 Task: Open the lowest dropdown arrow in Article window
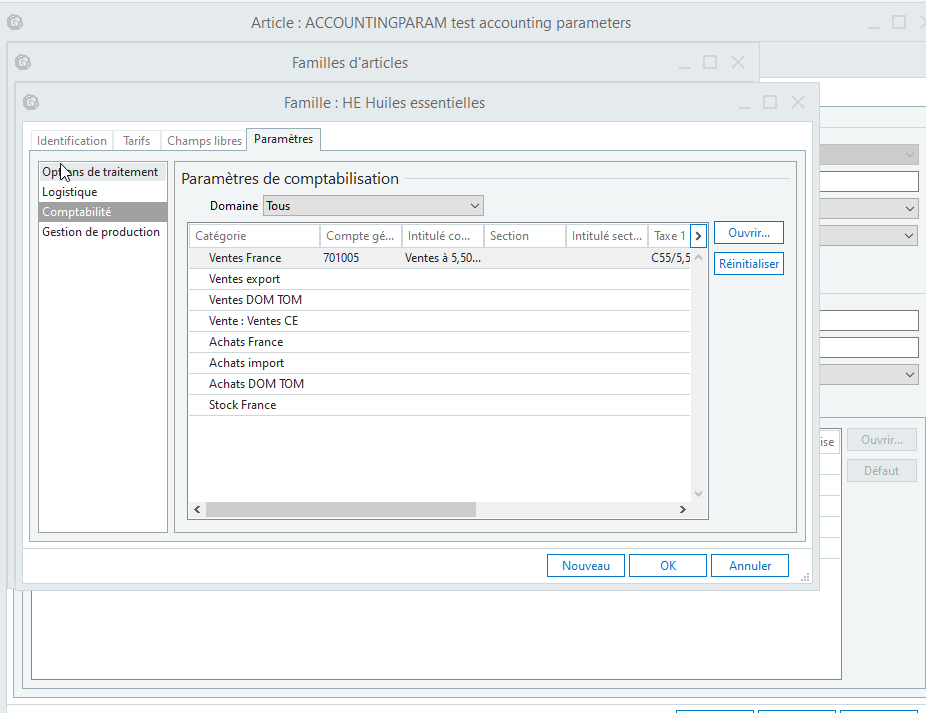click(909, 375)
